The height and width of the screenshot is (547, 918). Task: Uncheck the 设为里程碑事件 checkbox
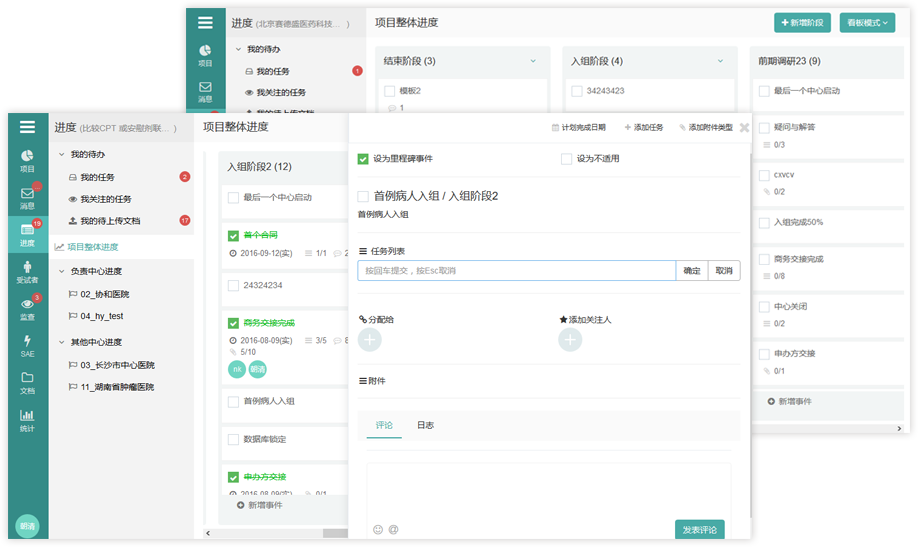click(x=363, y=159)
